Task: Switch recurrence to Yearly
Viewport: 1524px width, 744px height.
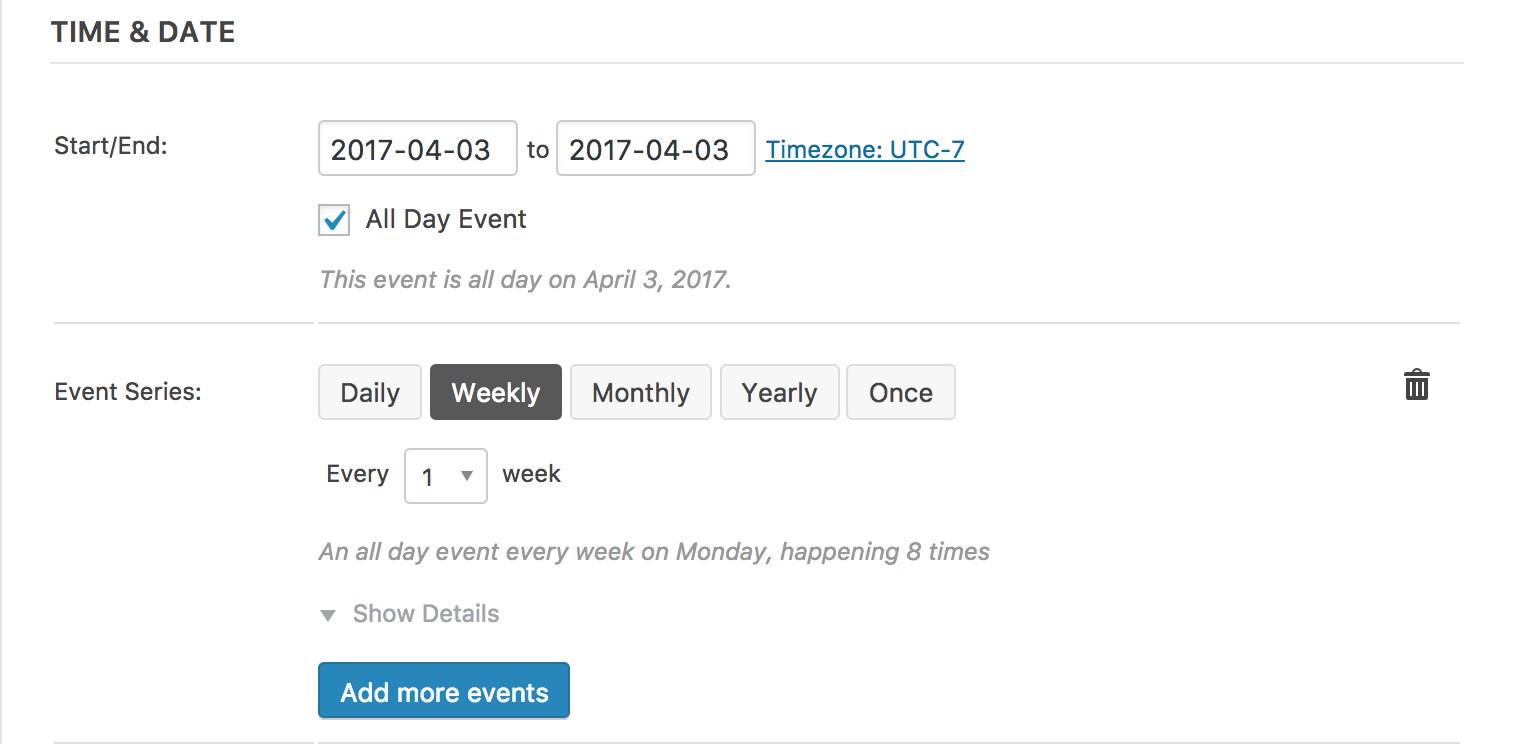Action: (779, 392)
